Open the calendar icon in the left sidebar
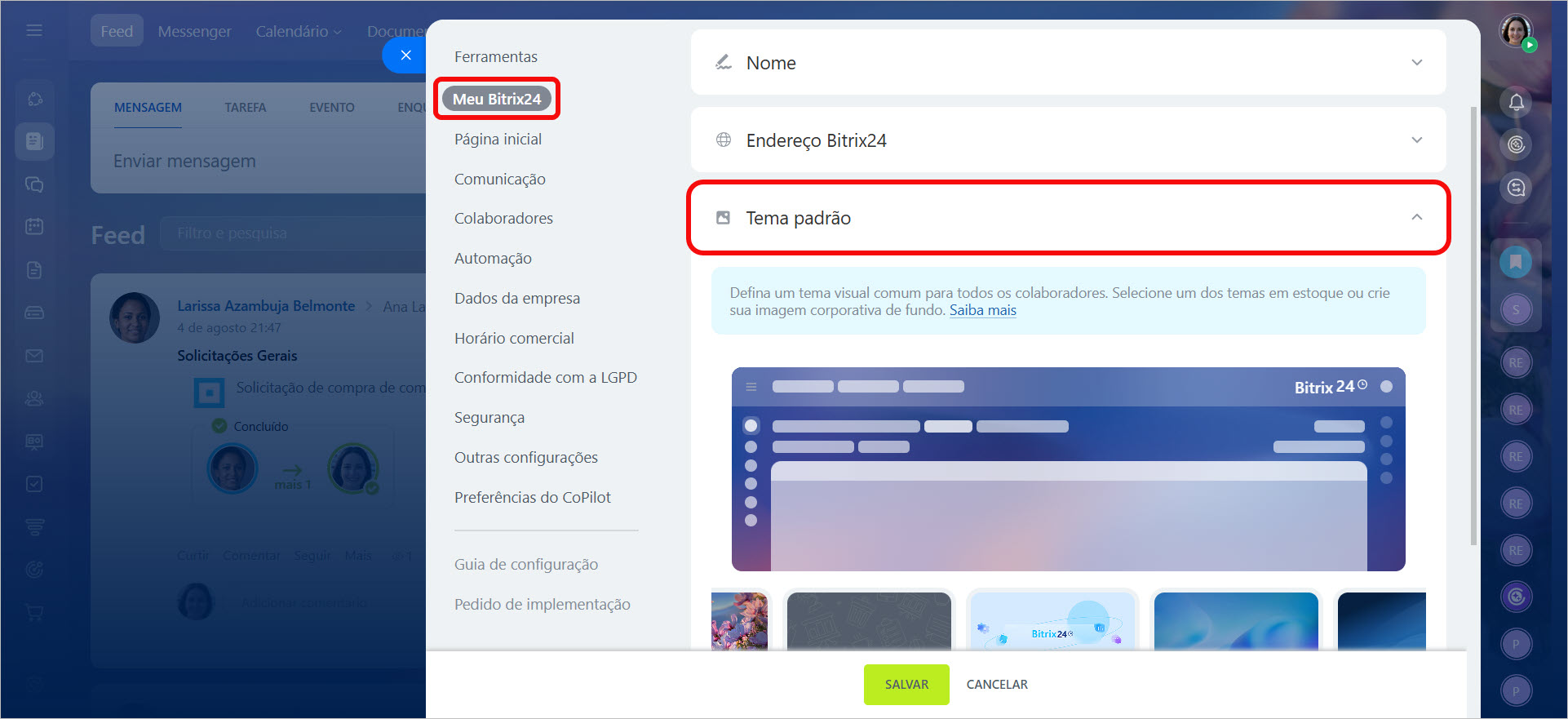The width and height of the screenshot is (1568, 719). coord(34,226)
